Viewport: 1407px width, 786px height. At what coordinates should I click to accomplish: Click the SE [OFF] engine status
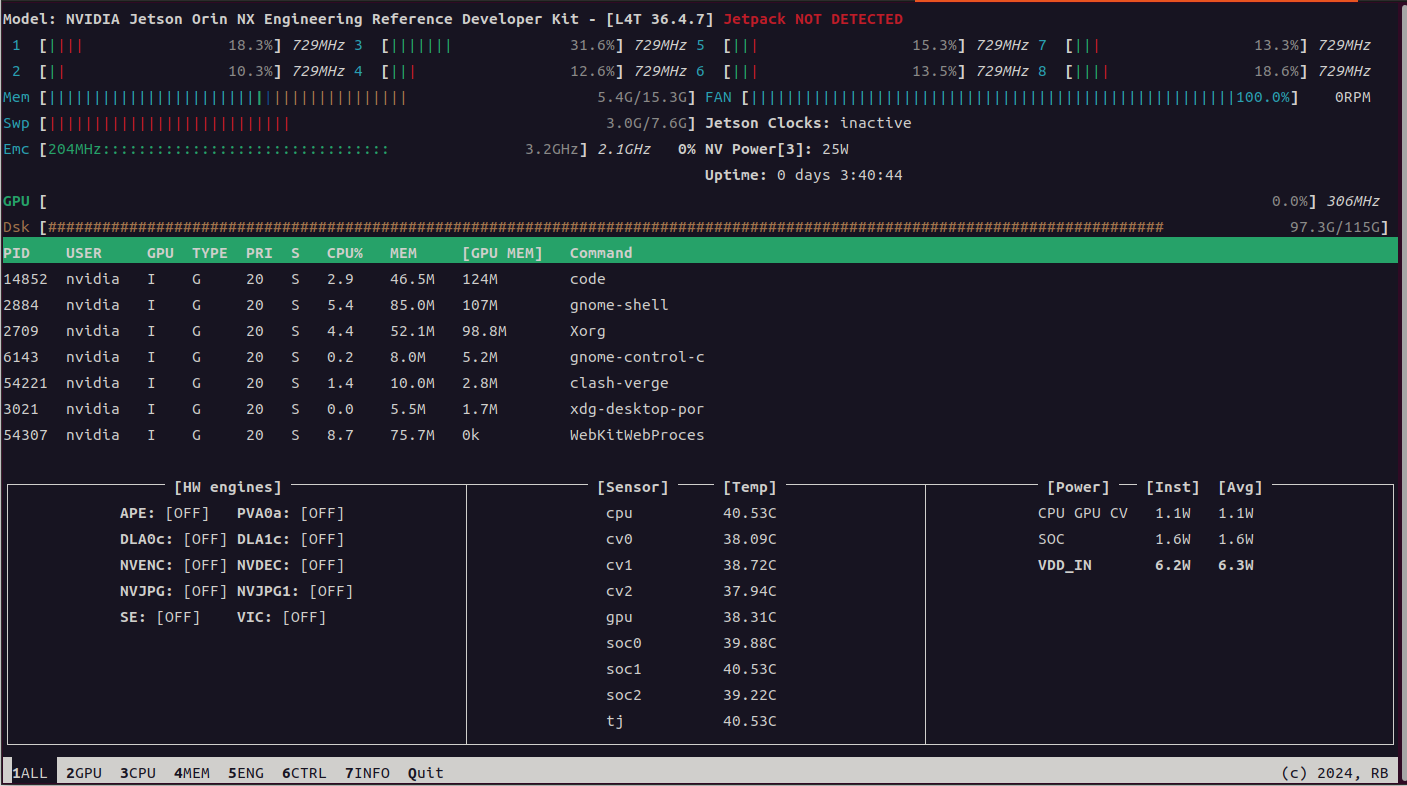160,617
